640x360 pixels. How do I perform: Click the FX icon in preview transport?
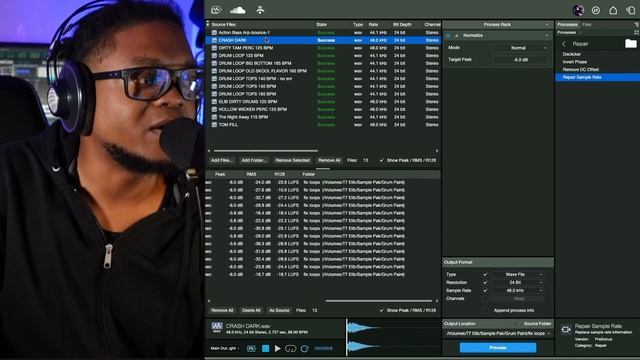click(251, 349)
